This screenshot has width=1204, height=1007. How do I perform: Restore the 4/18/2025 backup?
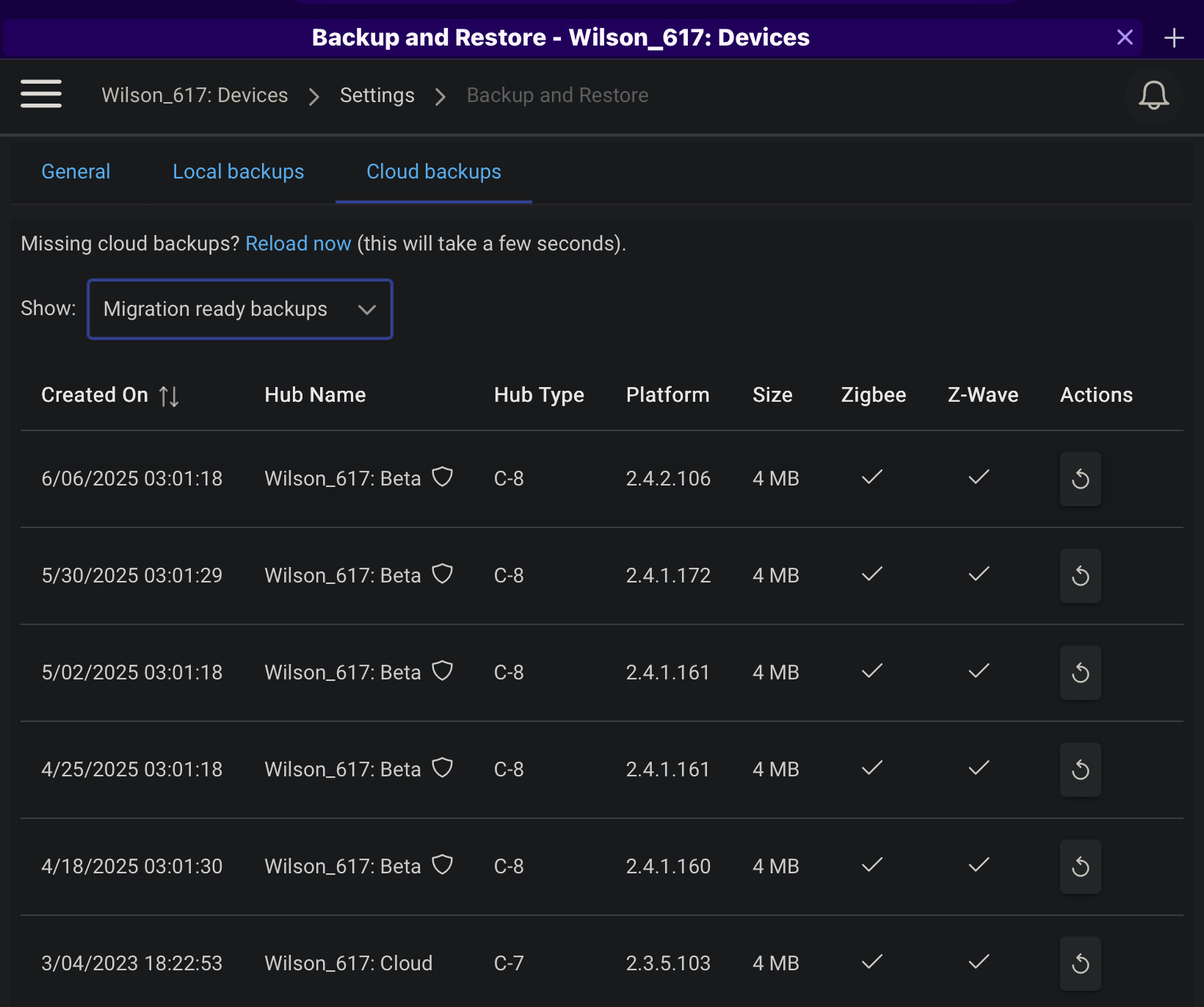(x=1080, y=867)
